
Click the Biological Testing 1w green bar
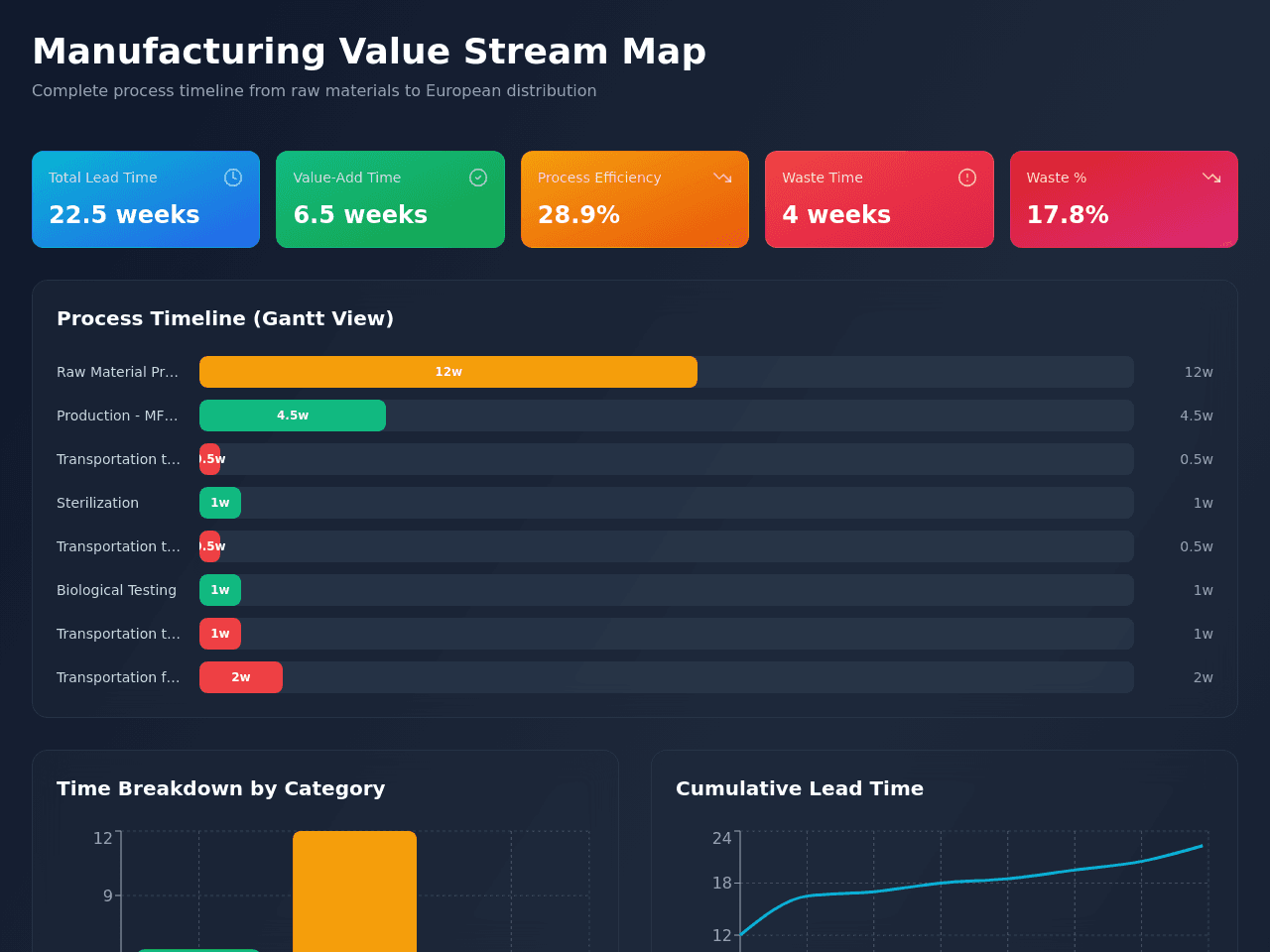tap(220, 590)
